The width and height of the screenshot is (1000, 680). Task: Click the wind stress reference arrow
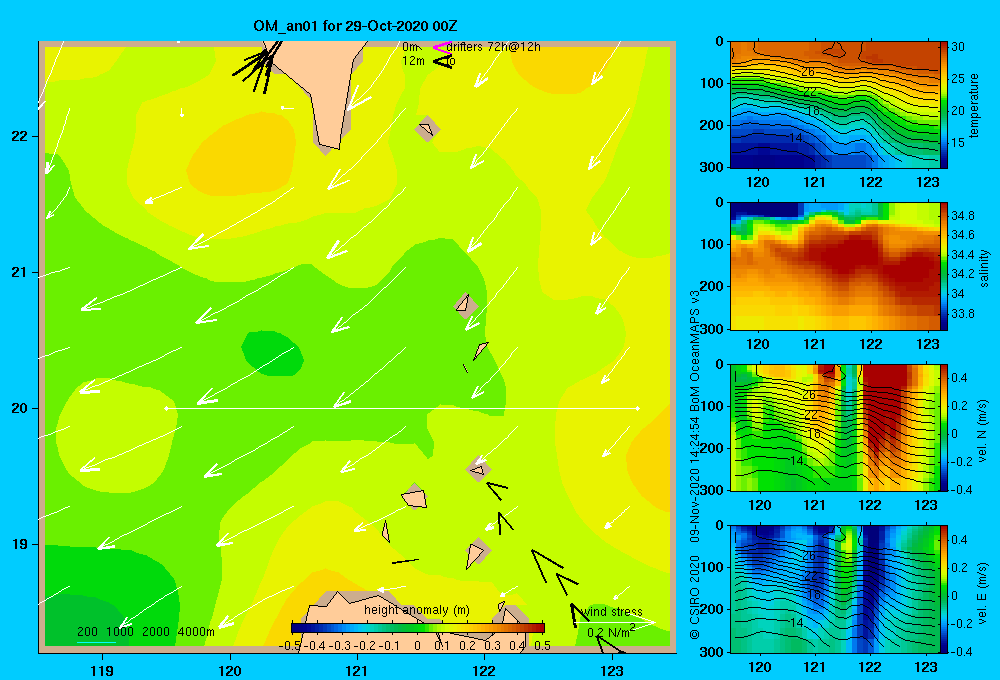tap(614, 622)
